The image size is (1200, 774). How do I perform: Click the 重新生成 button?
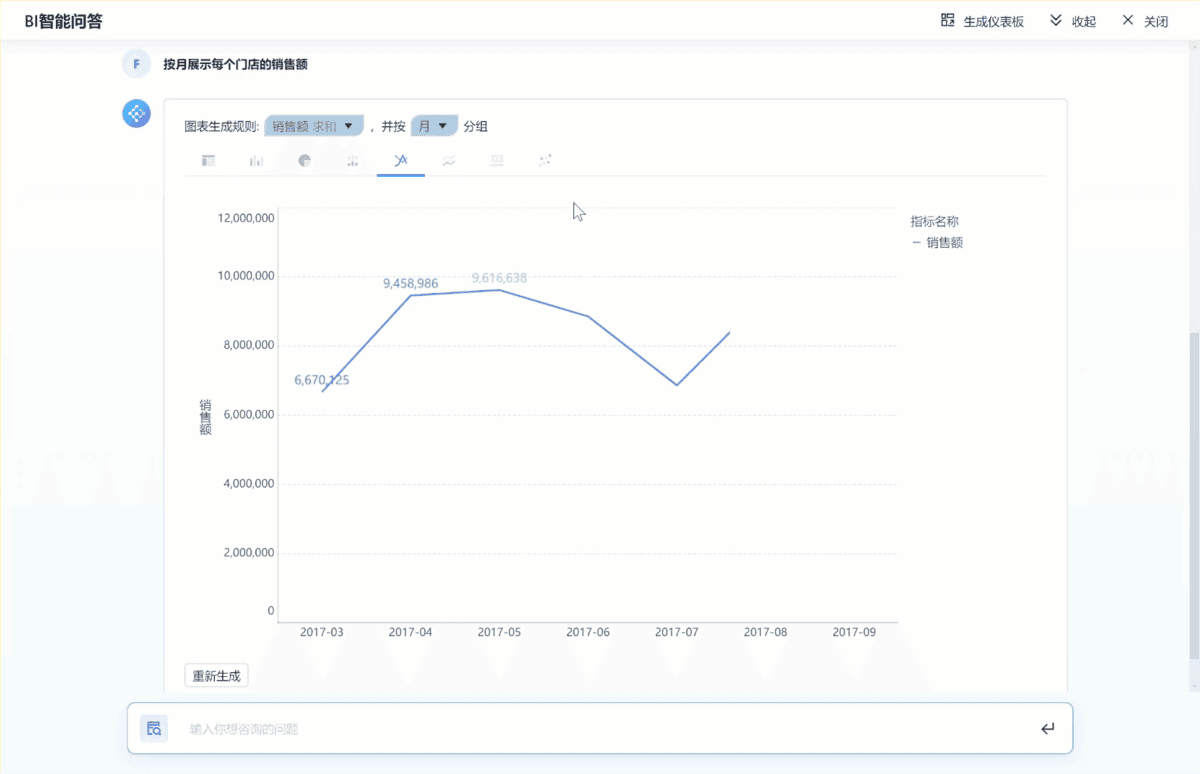tap(216, 676)
